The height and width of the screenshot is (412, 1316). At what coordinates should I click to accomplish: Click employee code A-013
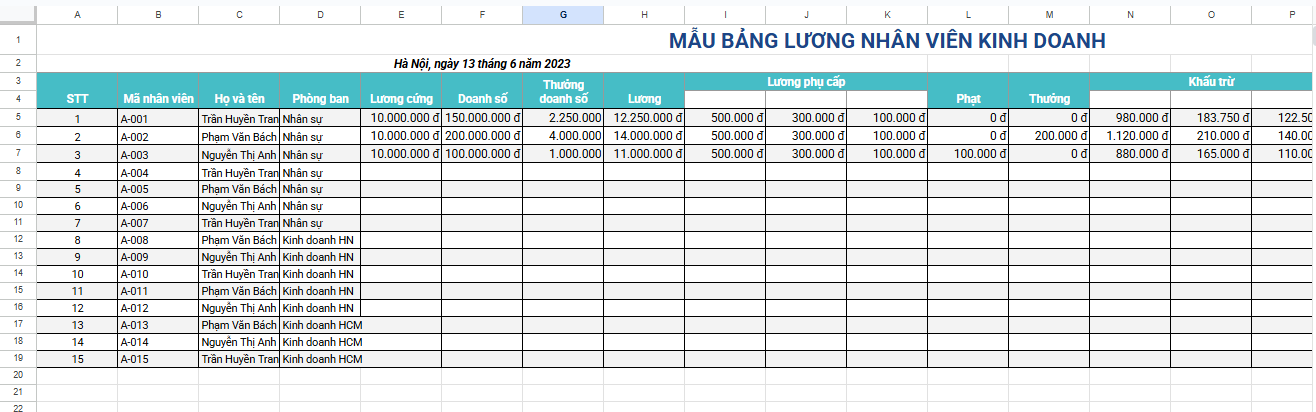pos(158,324)
